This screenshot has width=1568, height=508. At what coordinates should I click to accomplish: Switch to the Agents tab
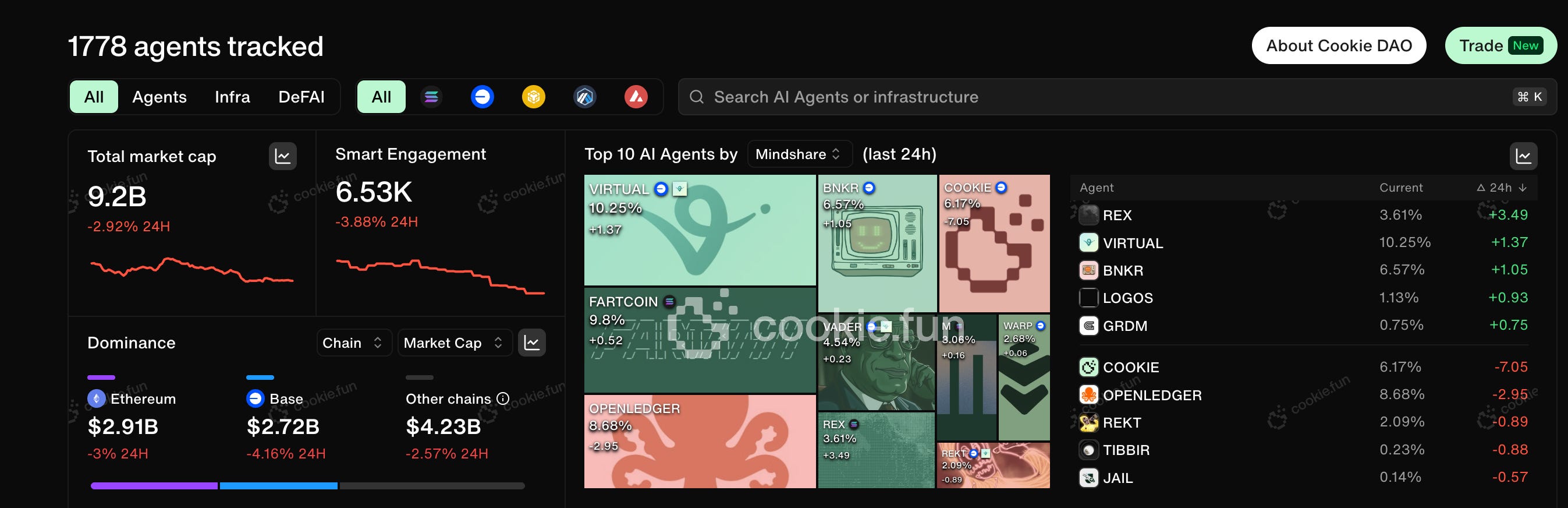pyautogui.click(x=159, y=97)
